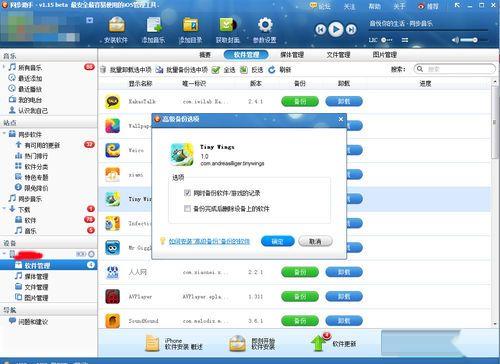Image resolution: width=500 pixels, height=364 pixels.
Task: Open 帮助 help menu
Action: click(x=375, y=6)
